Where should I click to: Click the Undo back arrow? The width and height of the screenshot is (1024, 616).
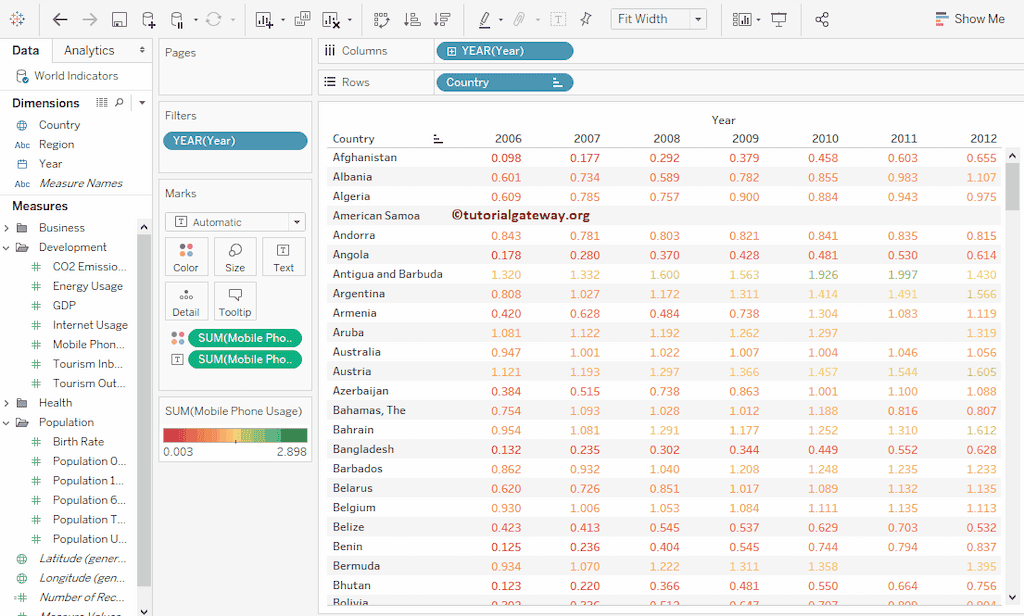[60, 19]
